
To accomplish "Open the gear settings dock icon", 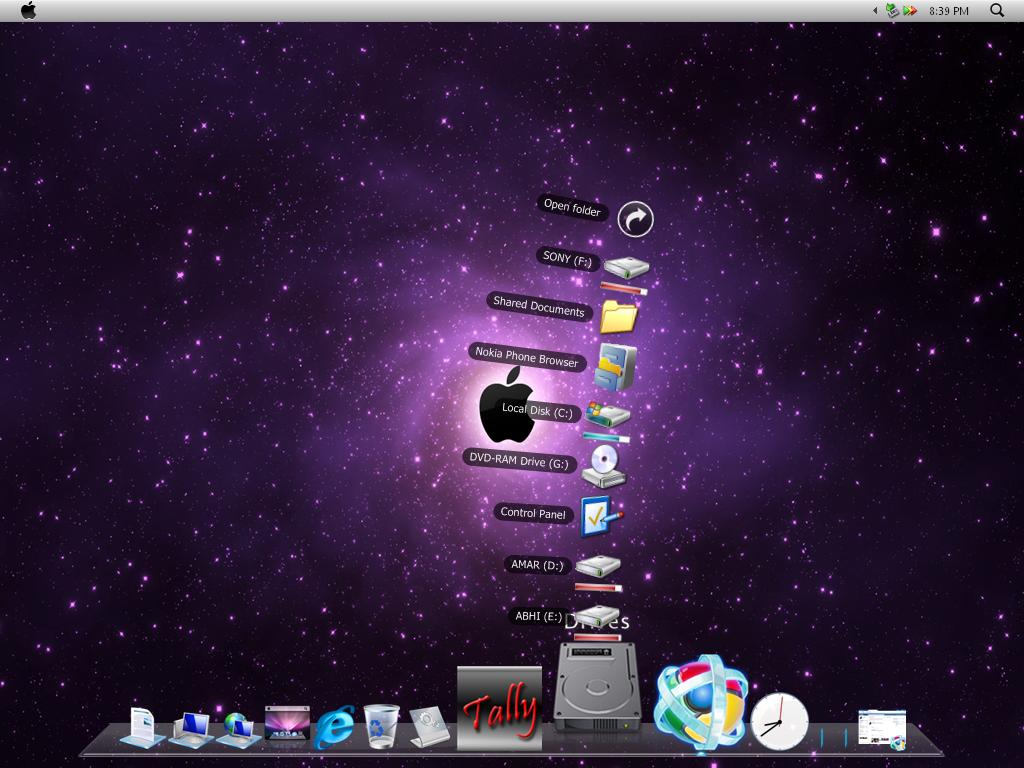I will 430,727.
